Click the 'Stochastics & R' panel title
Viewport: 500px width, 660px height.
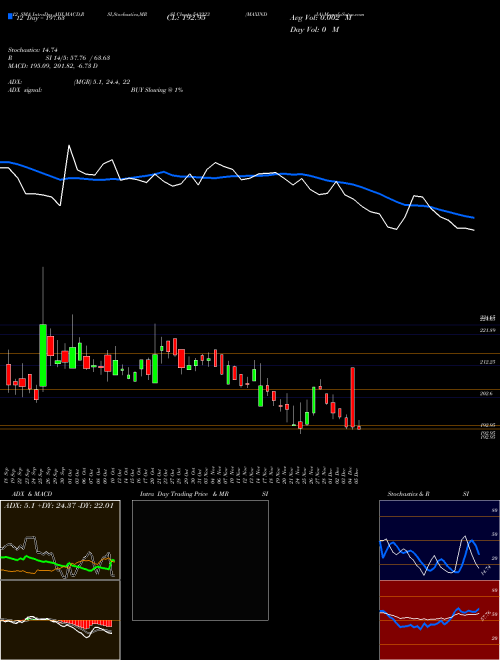click(x=409, y=494)
